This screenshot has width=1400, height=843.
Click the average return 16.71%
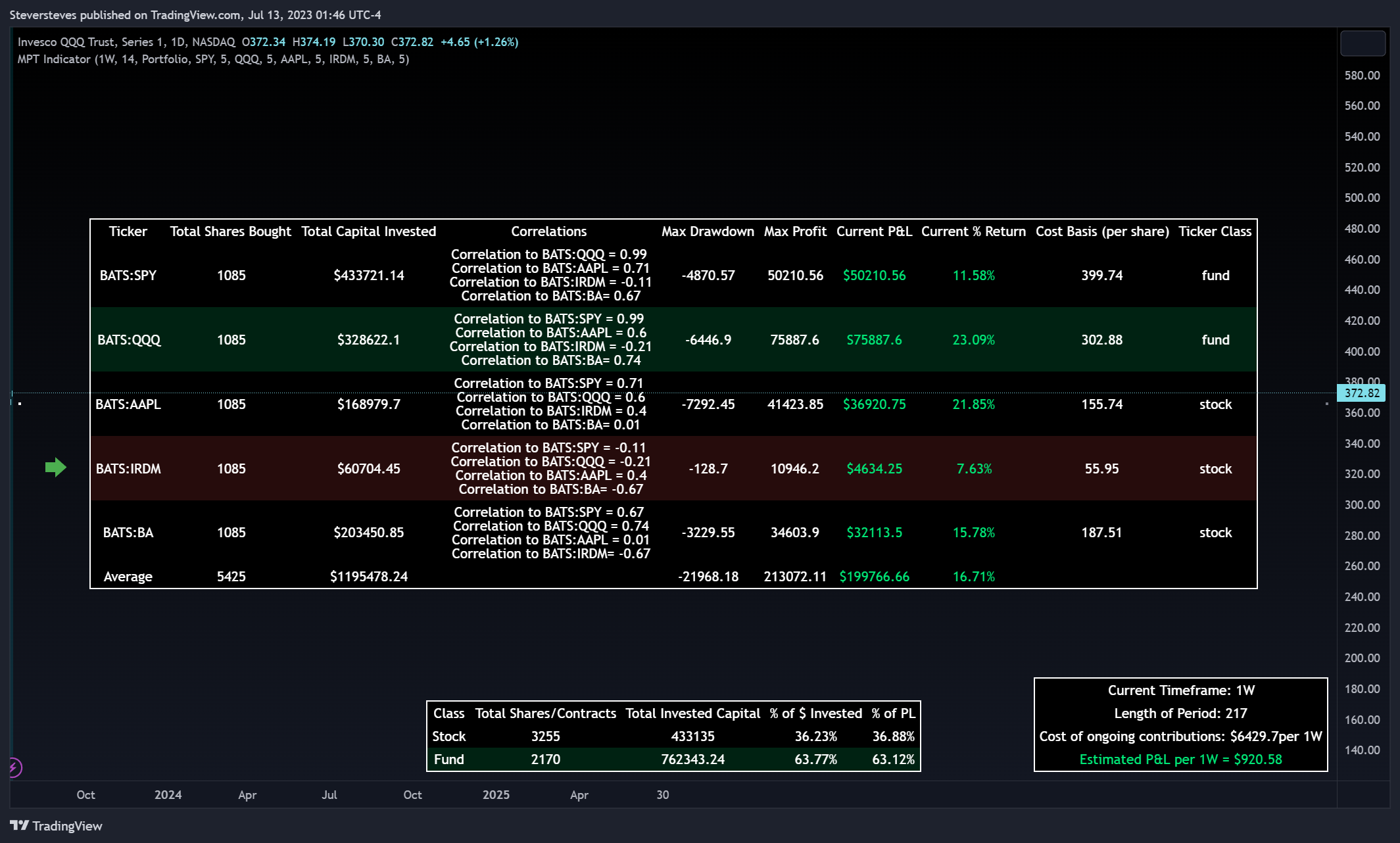coord(974,577)
